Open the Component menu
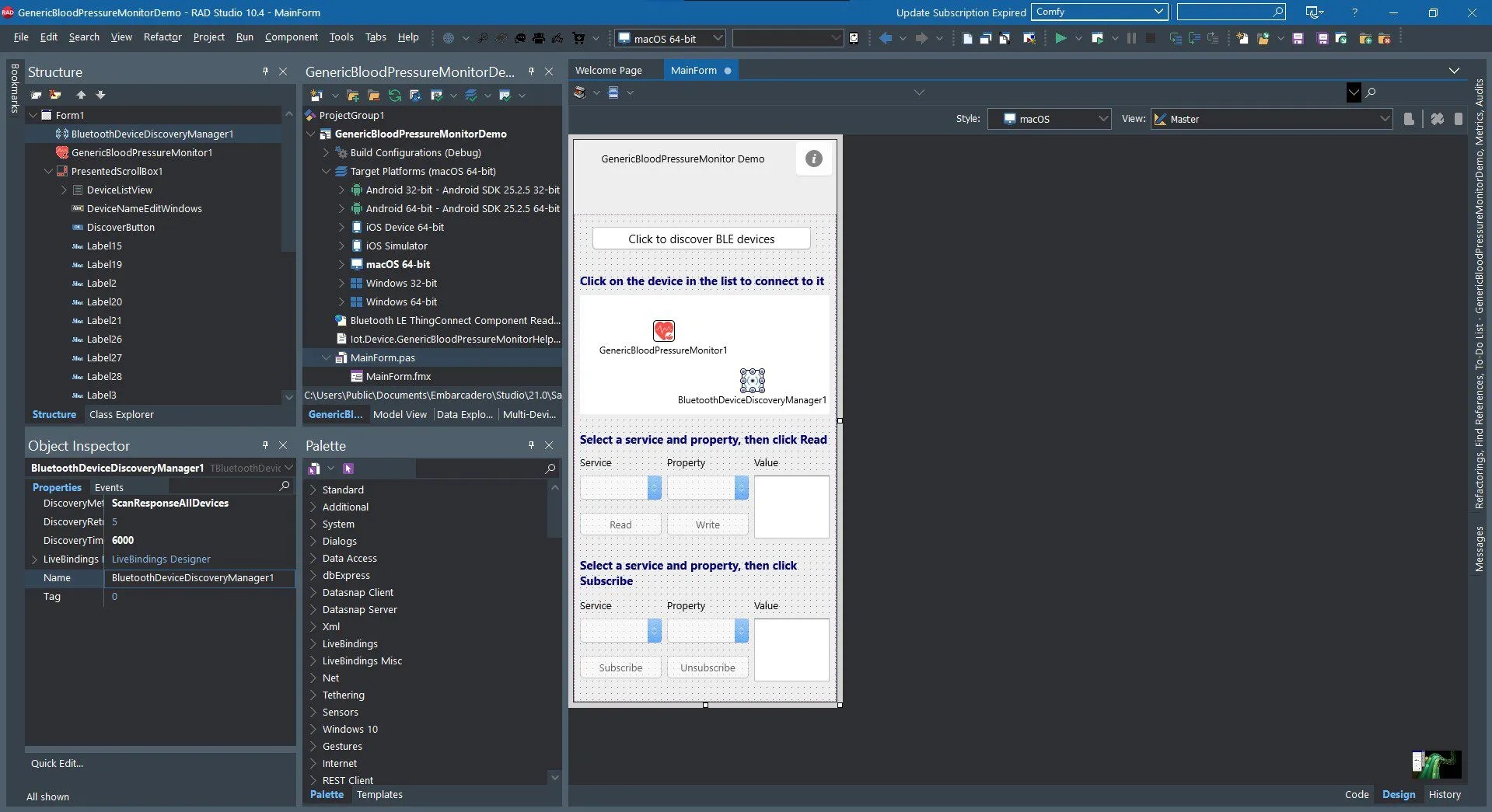 click(291, 37)
